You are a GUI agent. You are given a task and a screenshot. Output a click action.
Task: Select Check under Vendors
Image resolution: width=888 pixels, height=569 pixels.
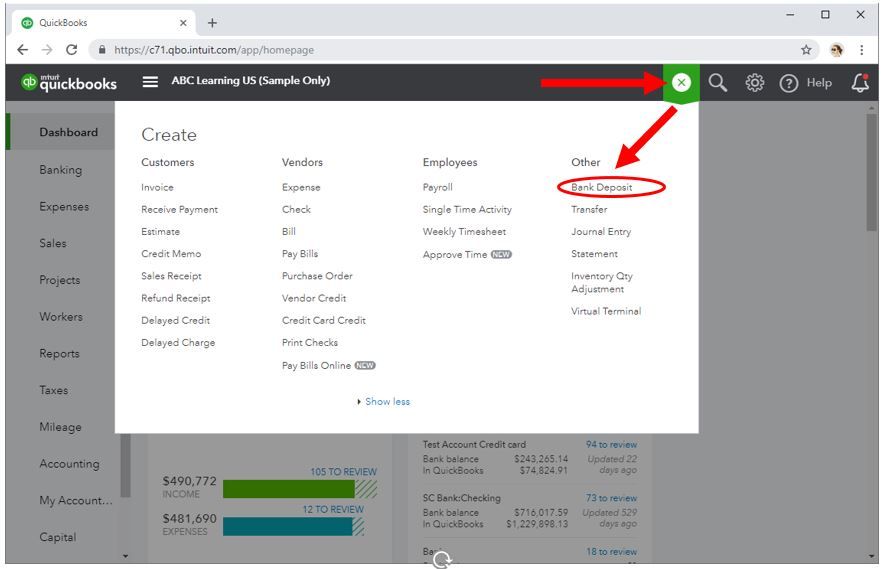click(x=296, y=209)
